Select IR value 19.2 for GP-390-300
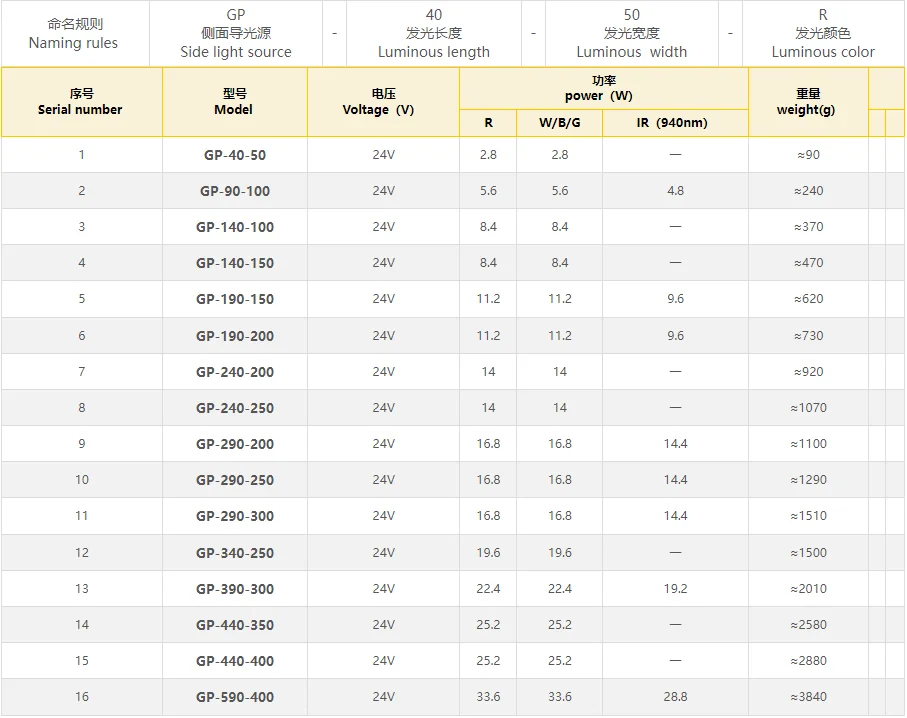This screenshot has height=718, width=907. (675, 589)
